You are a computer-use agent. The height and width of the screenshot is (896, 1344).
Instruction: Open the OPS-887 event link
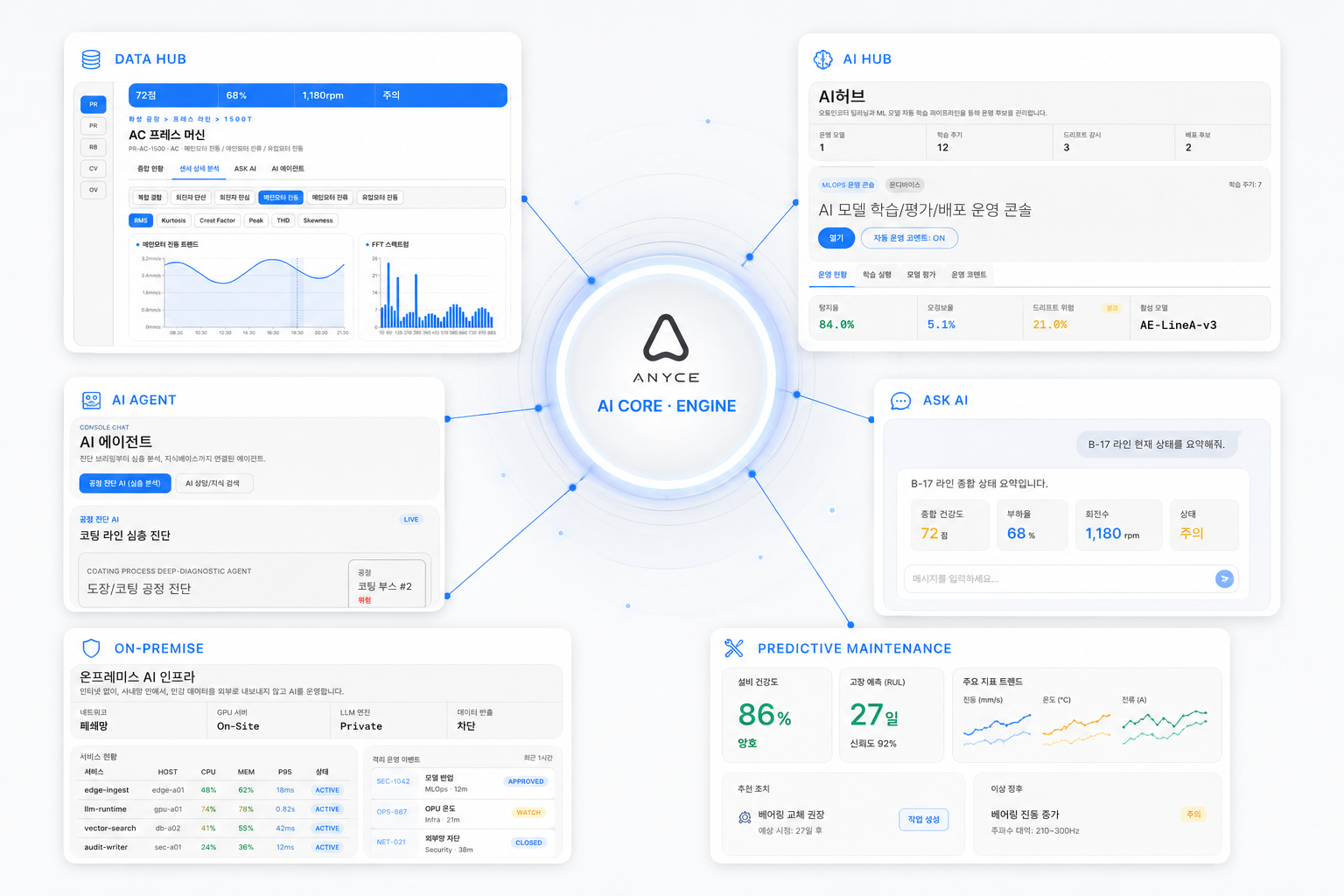click(x=392, y=812)
